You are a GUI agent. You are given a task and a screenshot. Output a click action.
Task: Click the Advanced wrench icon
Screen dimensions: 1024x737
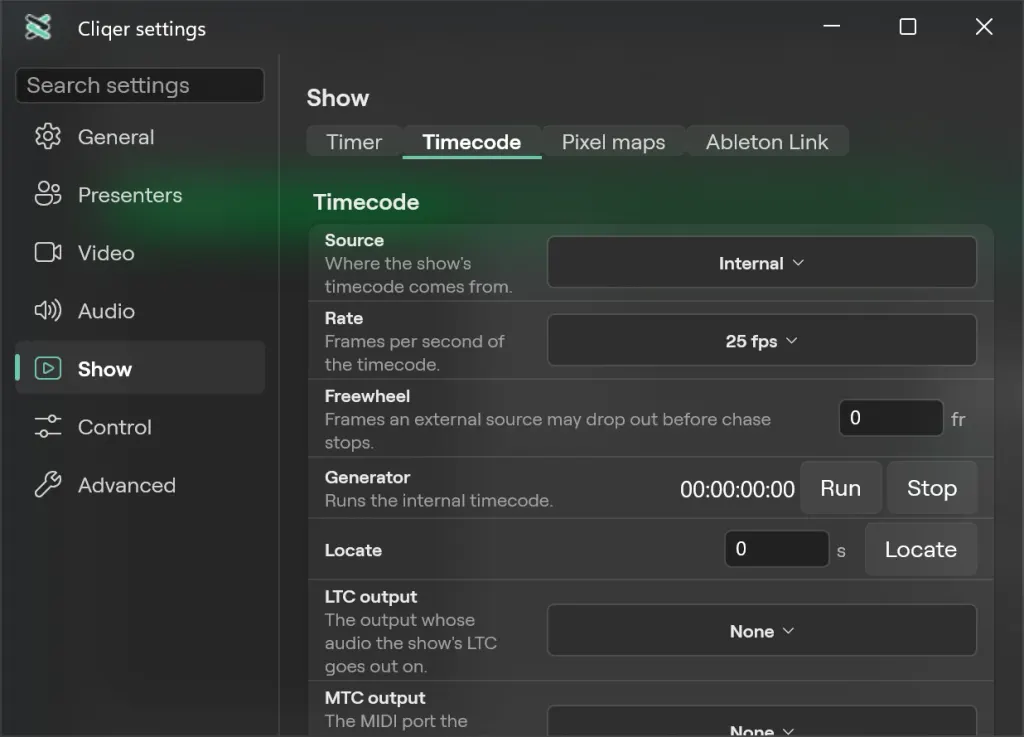coord(48,484)
